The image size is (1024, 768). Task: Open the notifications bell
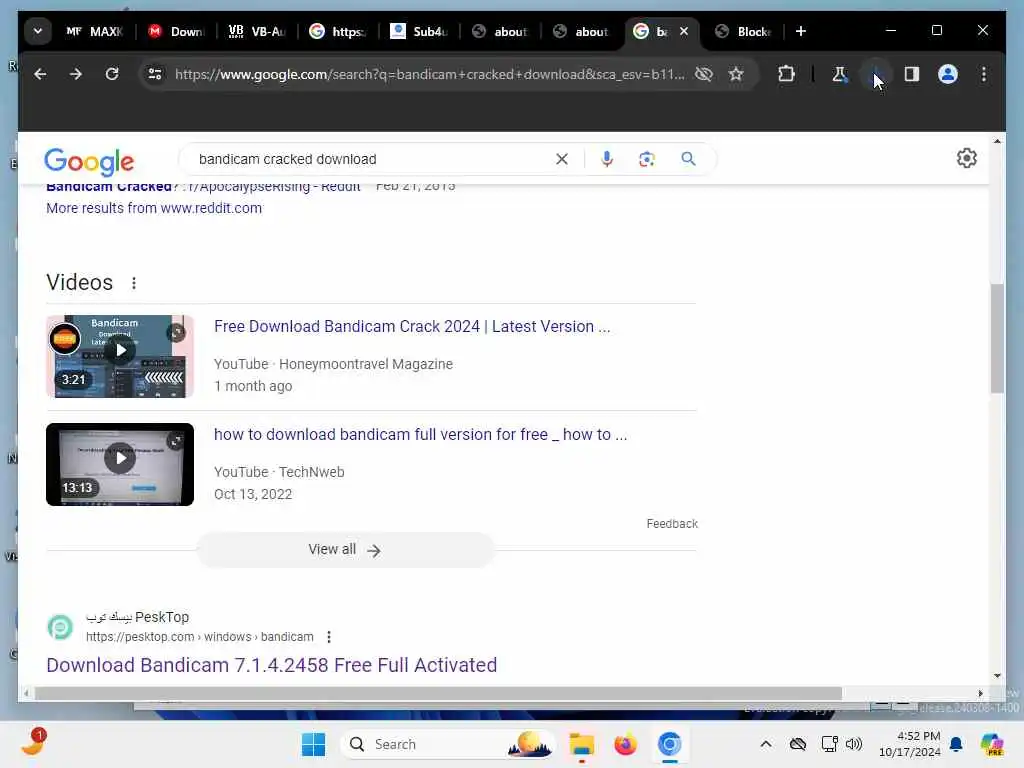(x=956, y=744)
